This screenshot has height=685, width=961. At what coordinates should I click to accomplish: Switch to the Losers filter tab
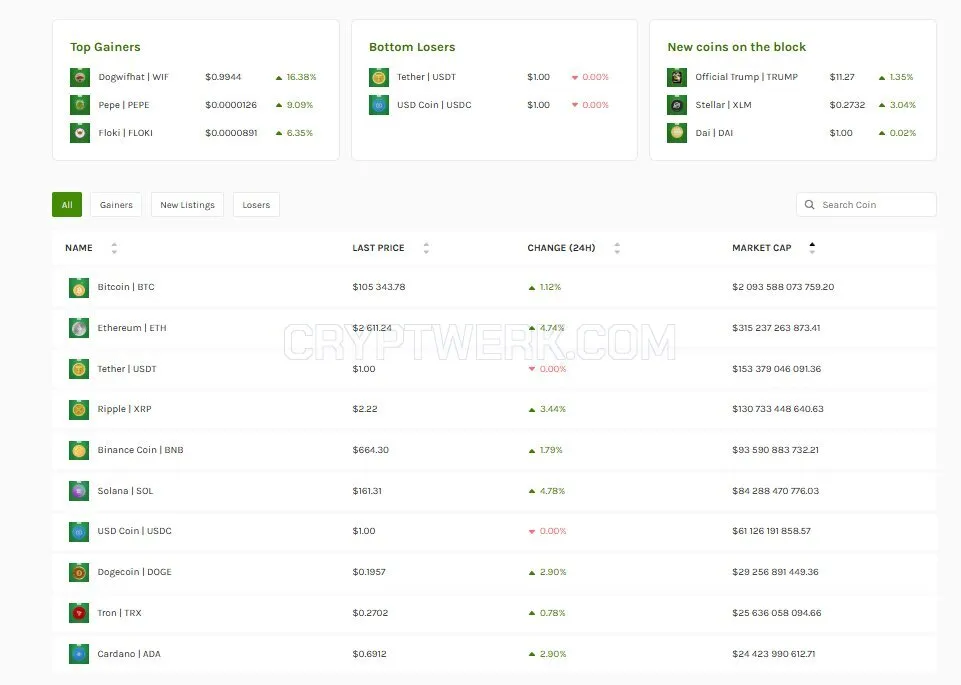tap(256, 205)
